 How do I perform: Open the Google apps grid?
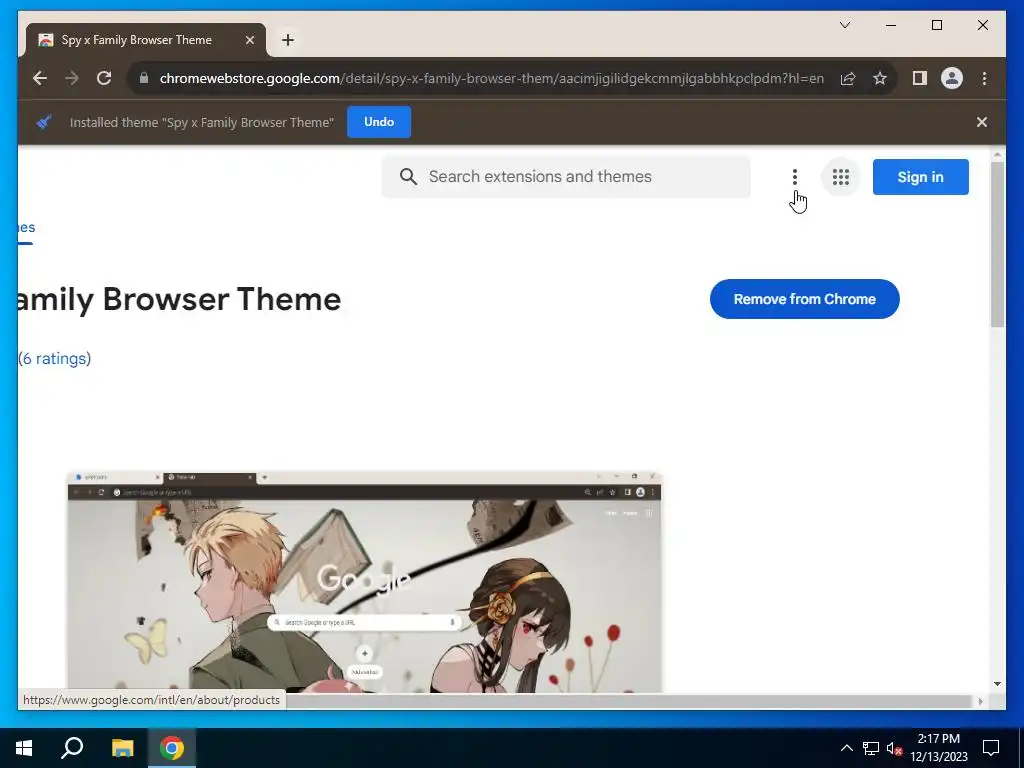coord(840,176)
